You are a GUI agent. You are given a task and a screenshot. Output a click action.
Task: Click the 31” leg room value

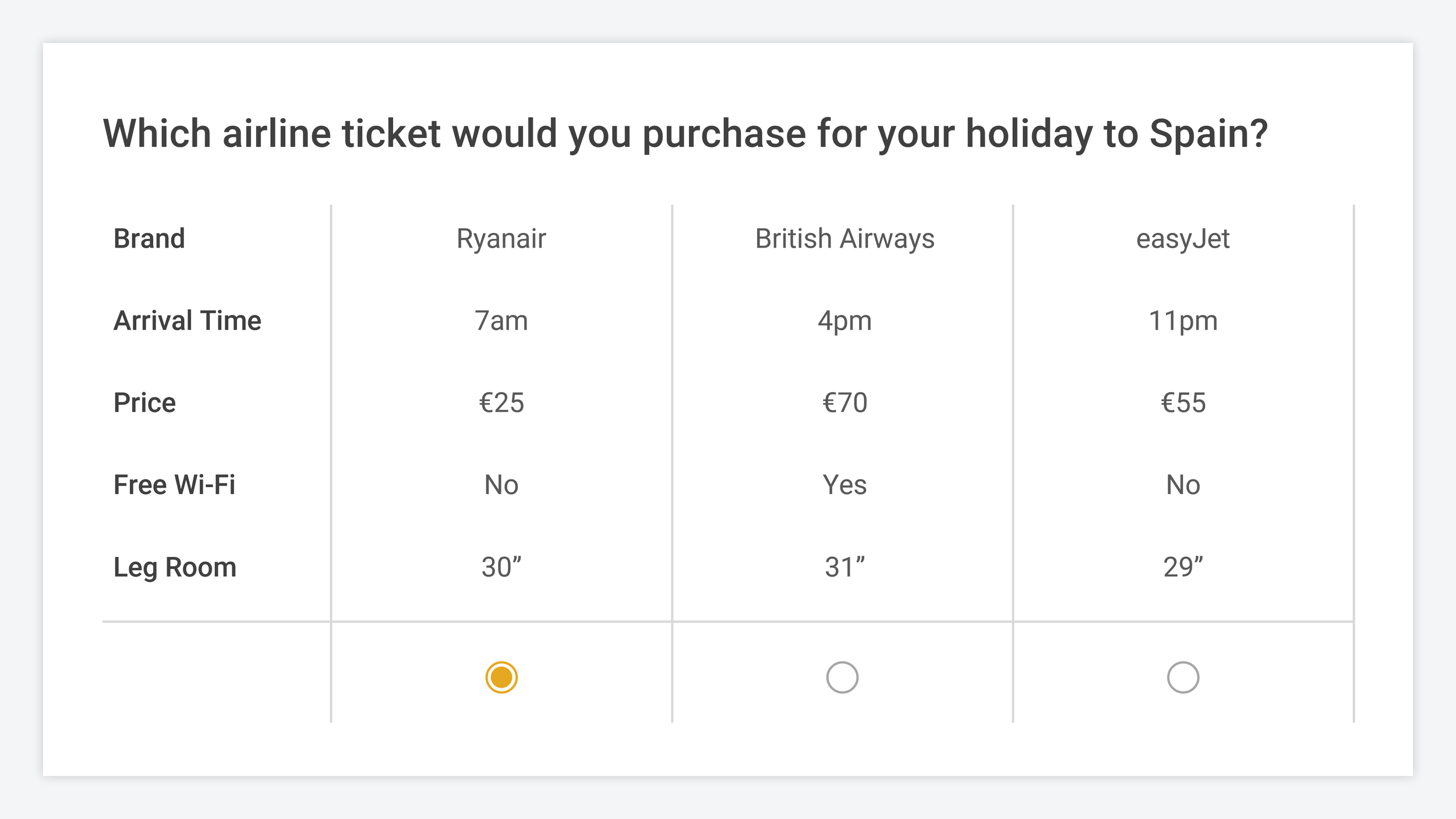[x=844, y=567]
